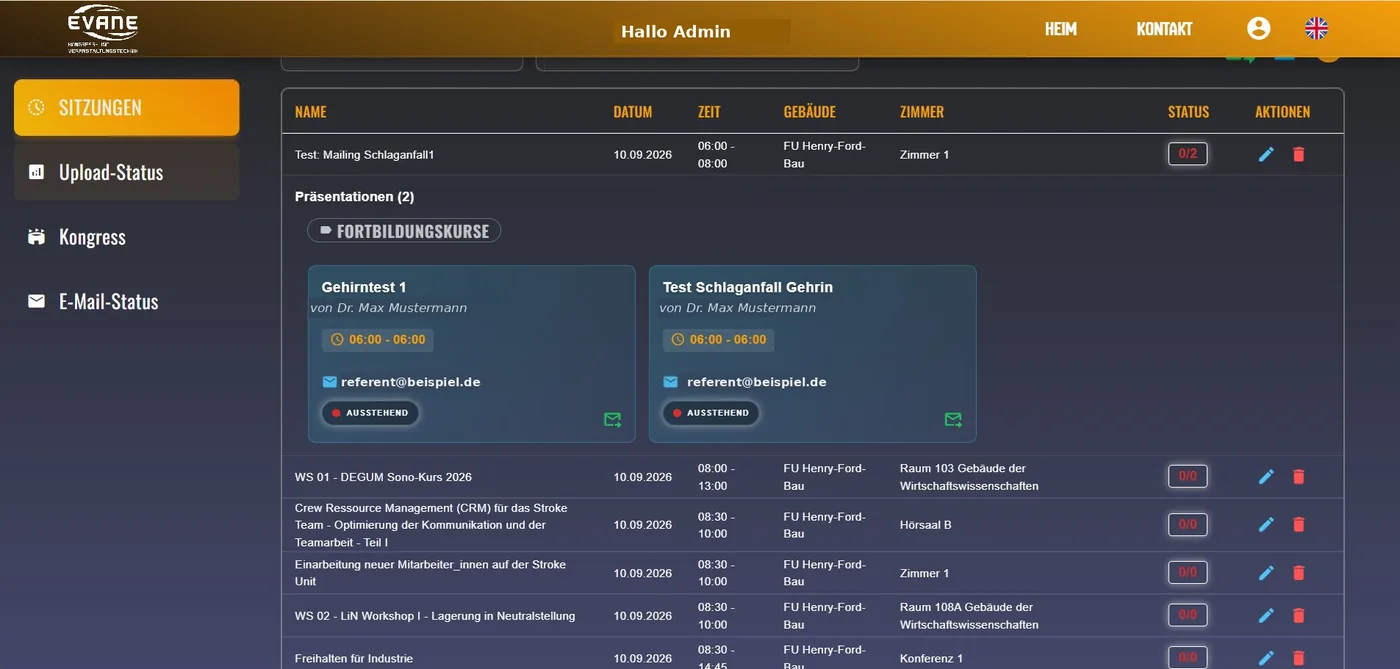Edit the Crew Ressource Management session
The height and width of the screenshot is (669, 1400).
point(1266,524)
